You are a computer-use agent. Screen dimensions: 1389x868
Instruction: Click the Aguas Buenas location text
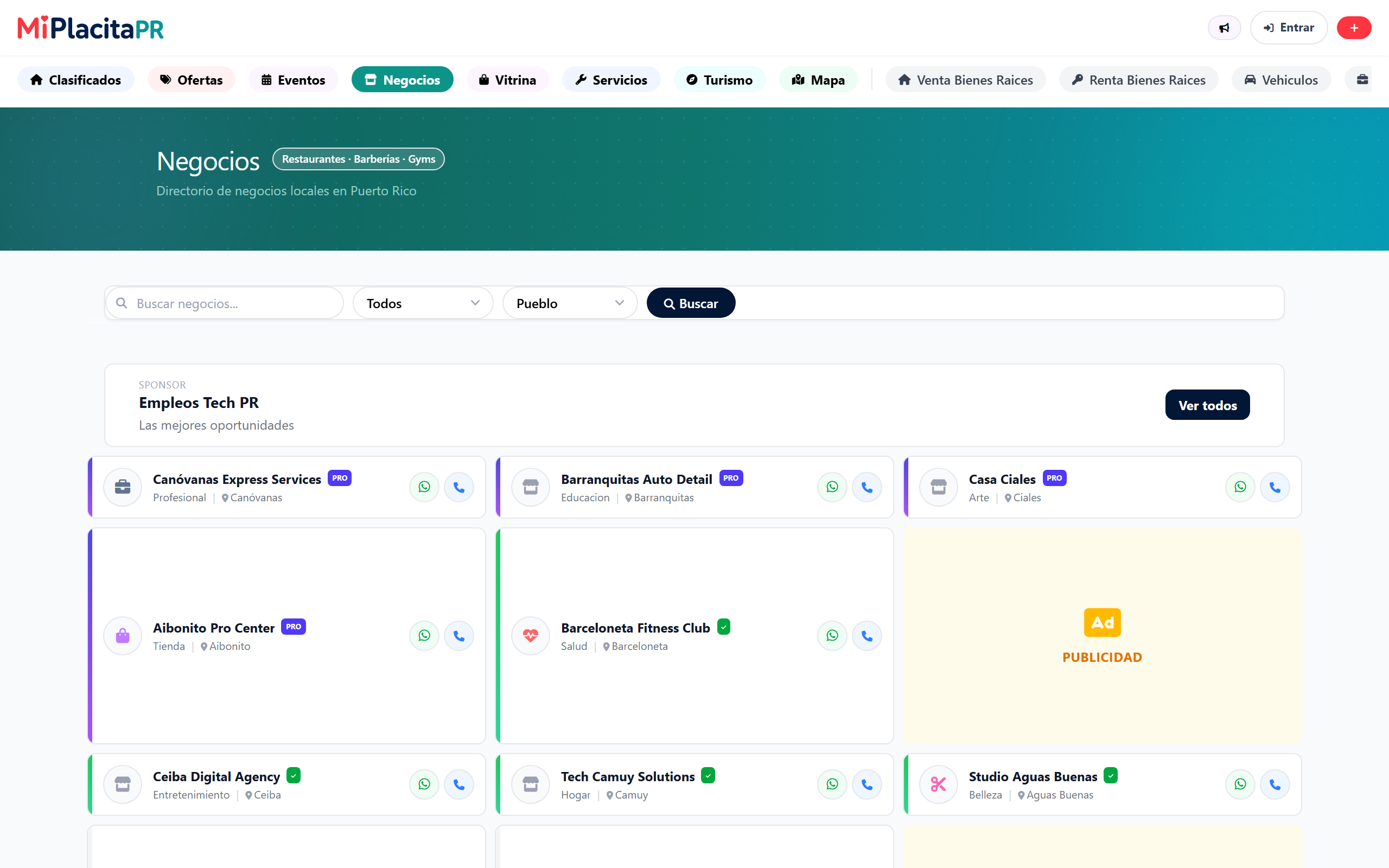pos(1060,795)
